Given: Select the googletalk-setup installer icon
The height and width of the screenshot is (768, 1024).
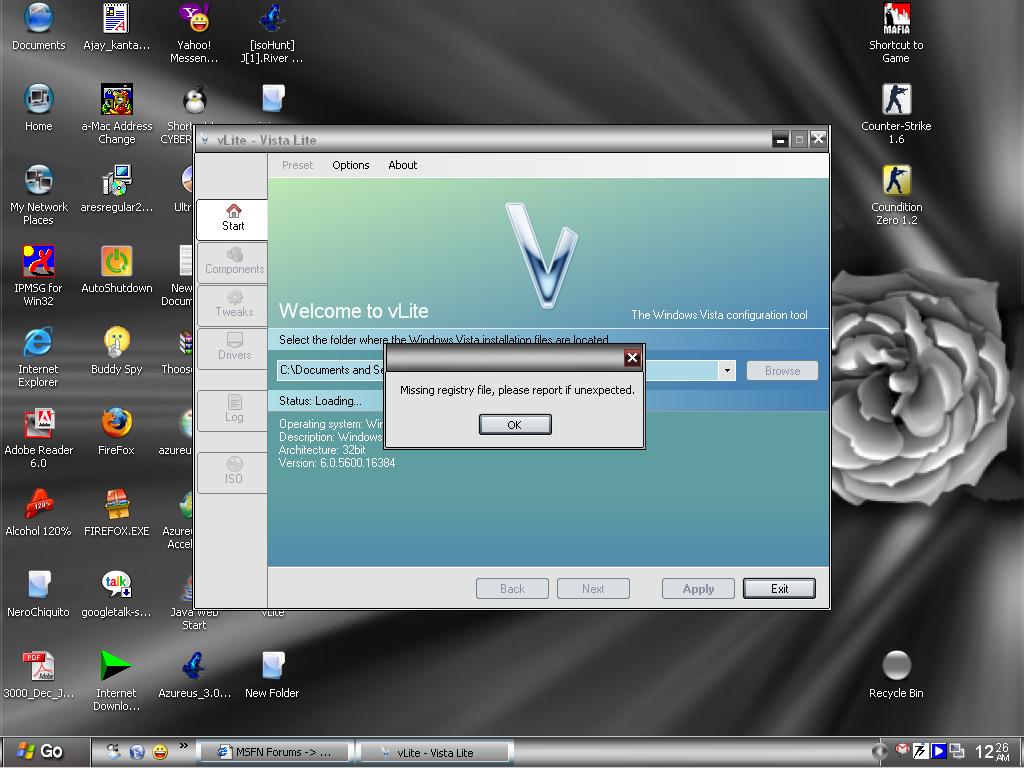Looking at the screenshot, I should (117, 594).
